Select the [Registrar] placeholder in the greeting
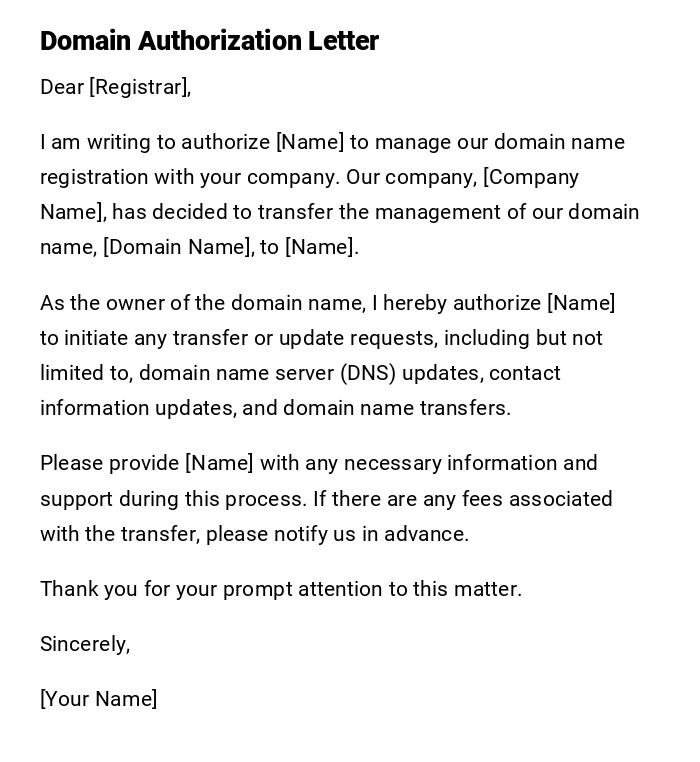The height and width of the screenshot is (762, 700). point(138,87)
